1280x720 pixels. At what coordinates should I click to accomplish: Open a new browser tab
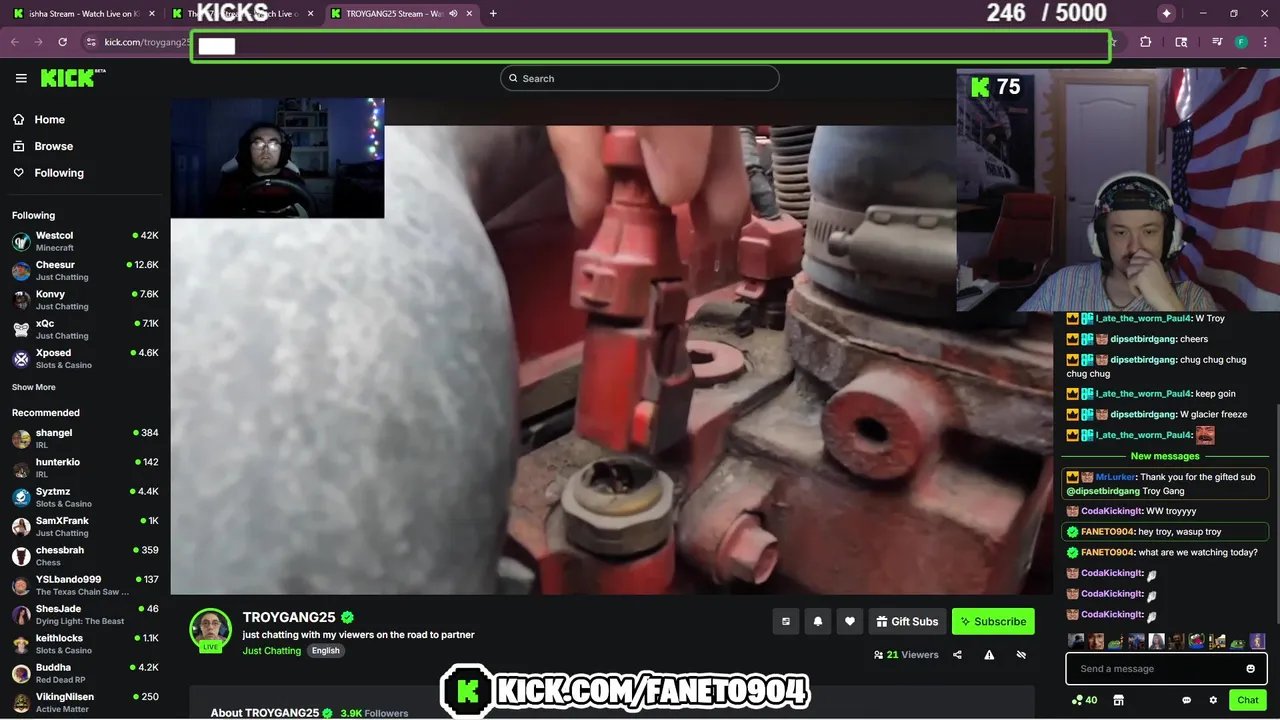point(493,13)
